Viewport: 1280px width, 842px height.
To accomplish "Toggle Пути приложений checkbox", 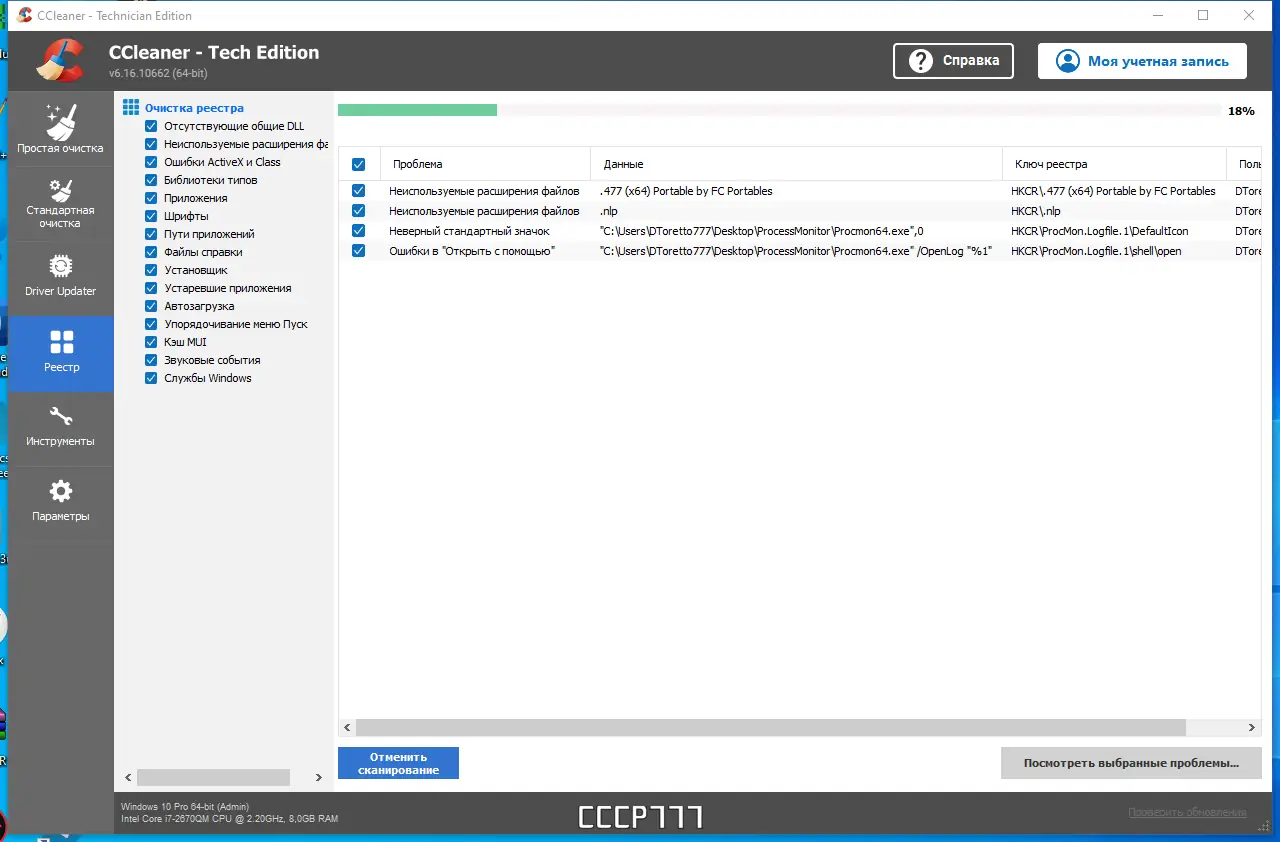I will [x=151, y=234].
